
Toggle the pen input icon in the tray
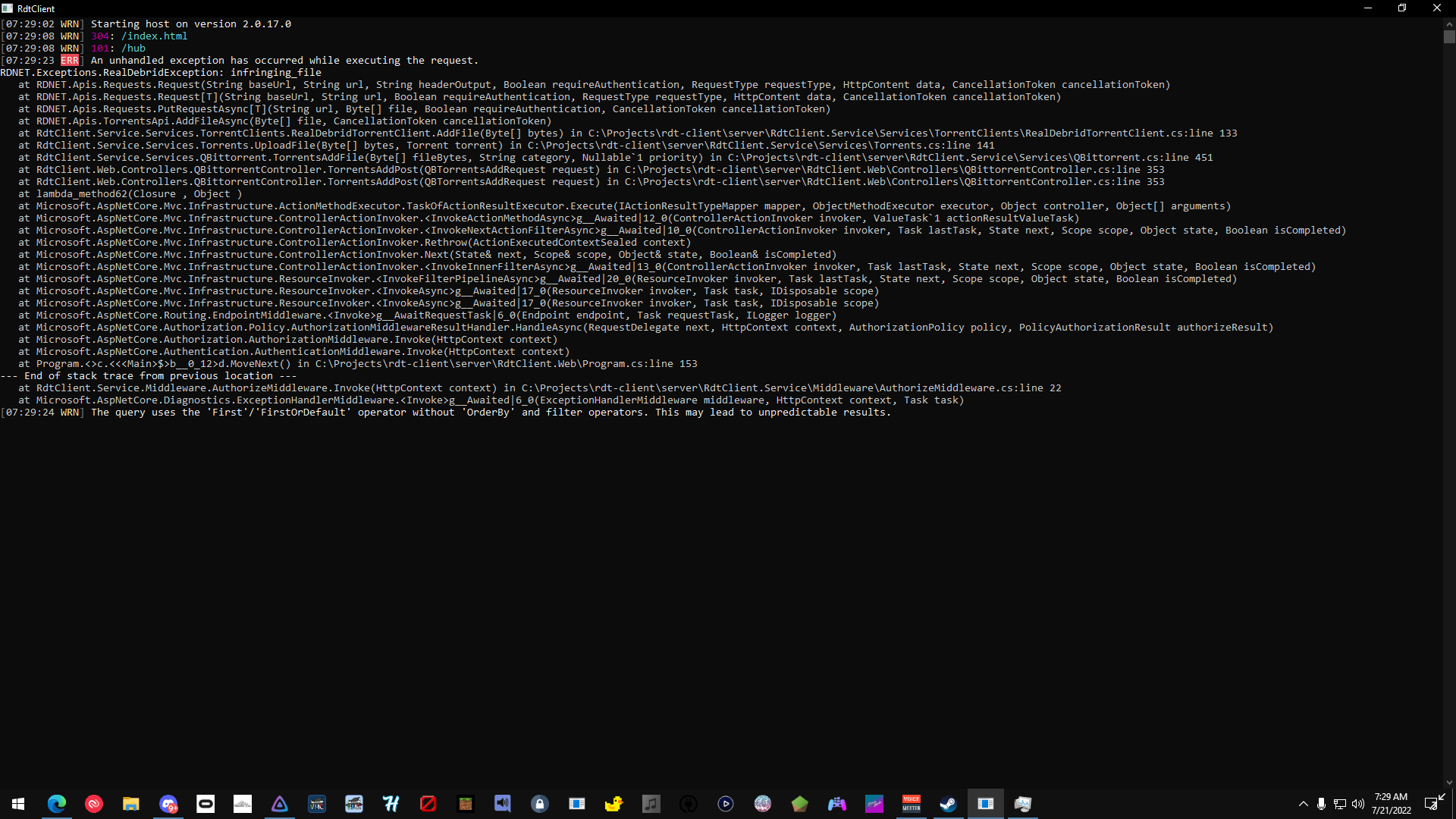1430,804
